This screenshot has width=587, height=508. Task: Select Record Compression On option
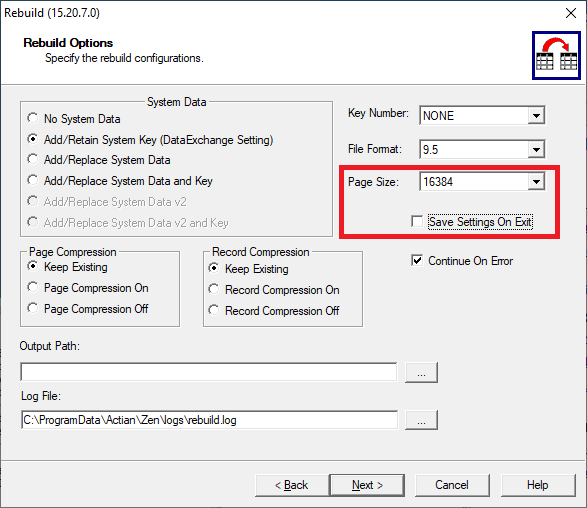tap(274, 290)
